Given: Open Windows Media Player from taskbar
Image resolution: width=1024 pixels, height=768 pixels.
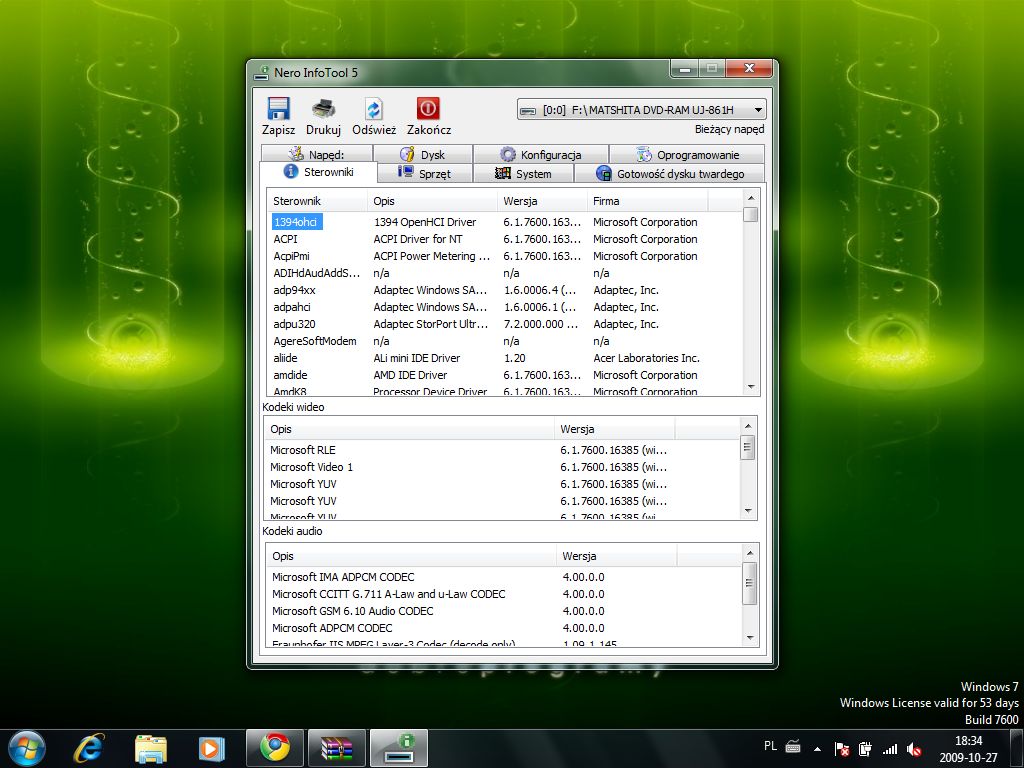Looking at the screenshot, I should click(x=212, y=748).
